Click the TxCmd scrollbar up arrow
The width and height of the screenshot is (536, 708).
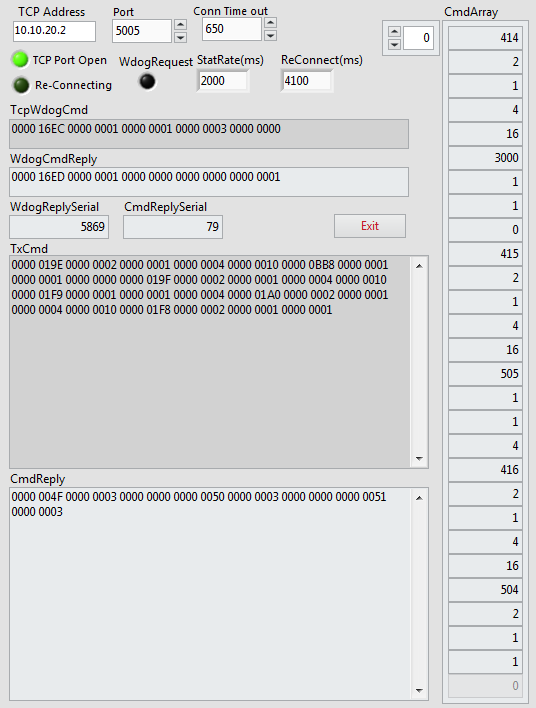point(419,266)
